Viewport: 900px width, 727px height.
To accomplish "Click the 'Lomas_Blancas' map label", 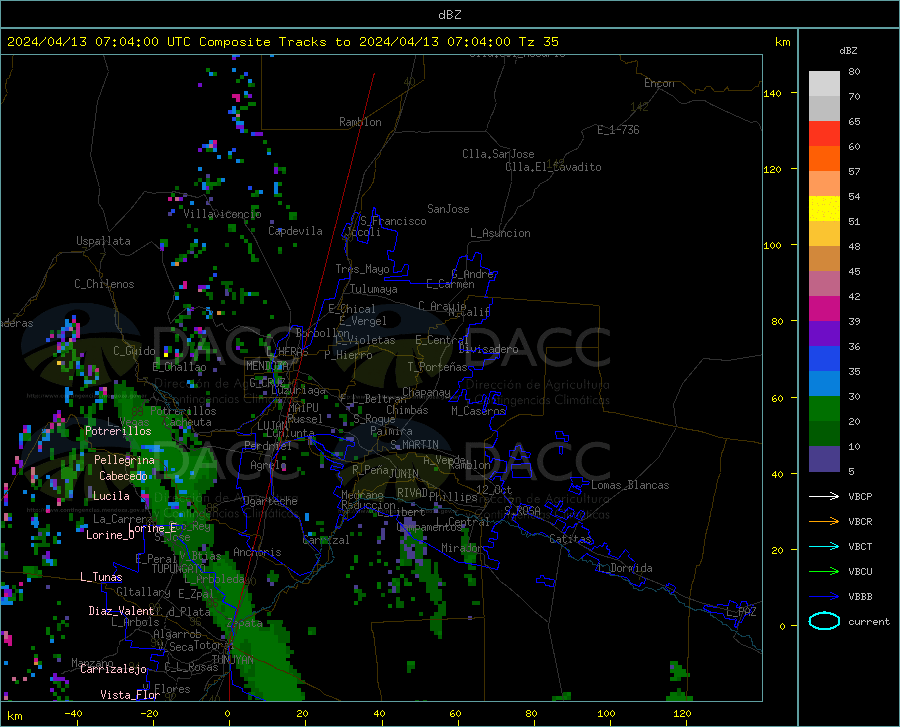I will [630, 485].
